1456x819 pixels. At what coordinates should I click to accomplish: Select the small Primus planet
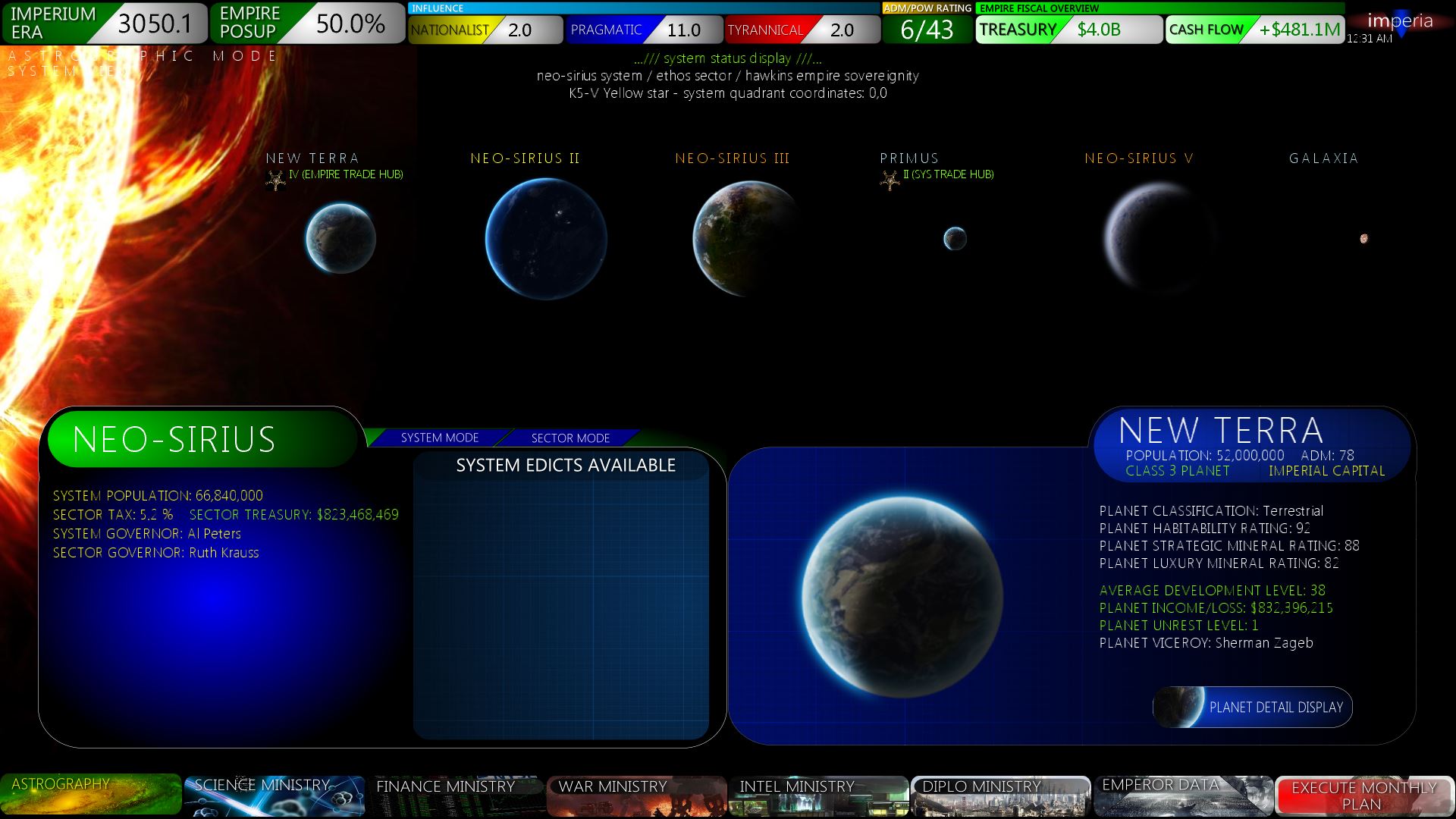(955, 239)
